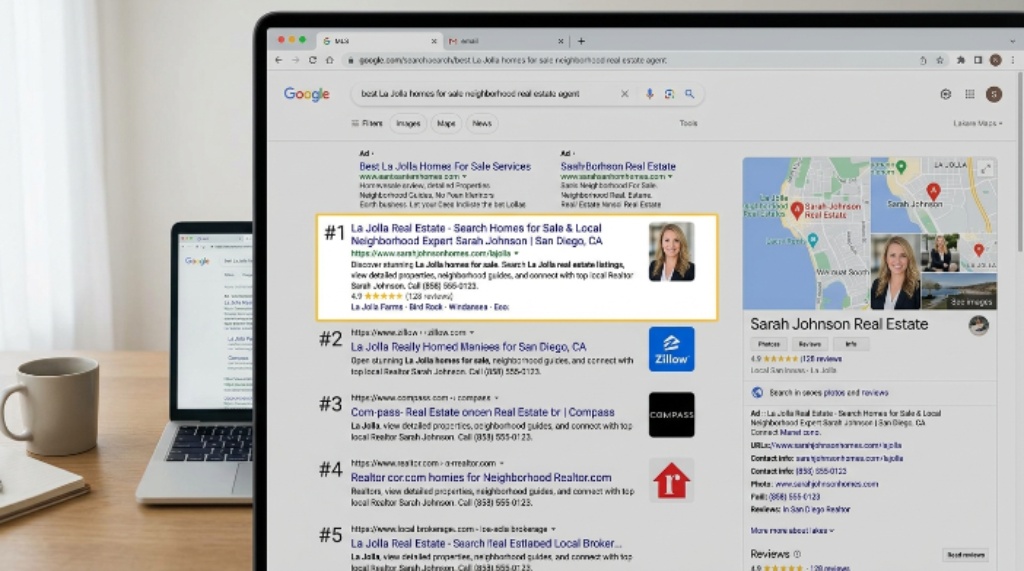1024x571 pixels.
Task: Open the Compass logo thumbnail
Action: (671, 414)
